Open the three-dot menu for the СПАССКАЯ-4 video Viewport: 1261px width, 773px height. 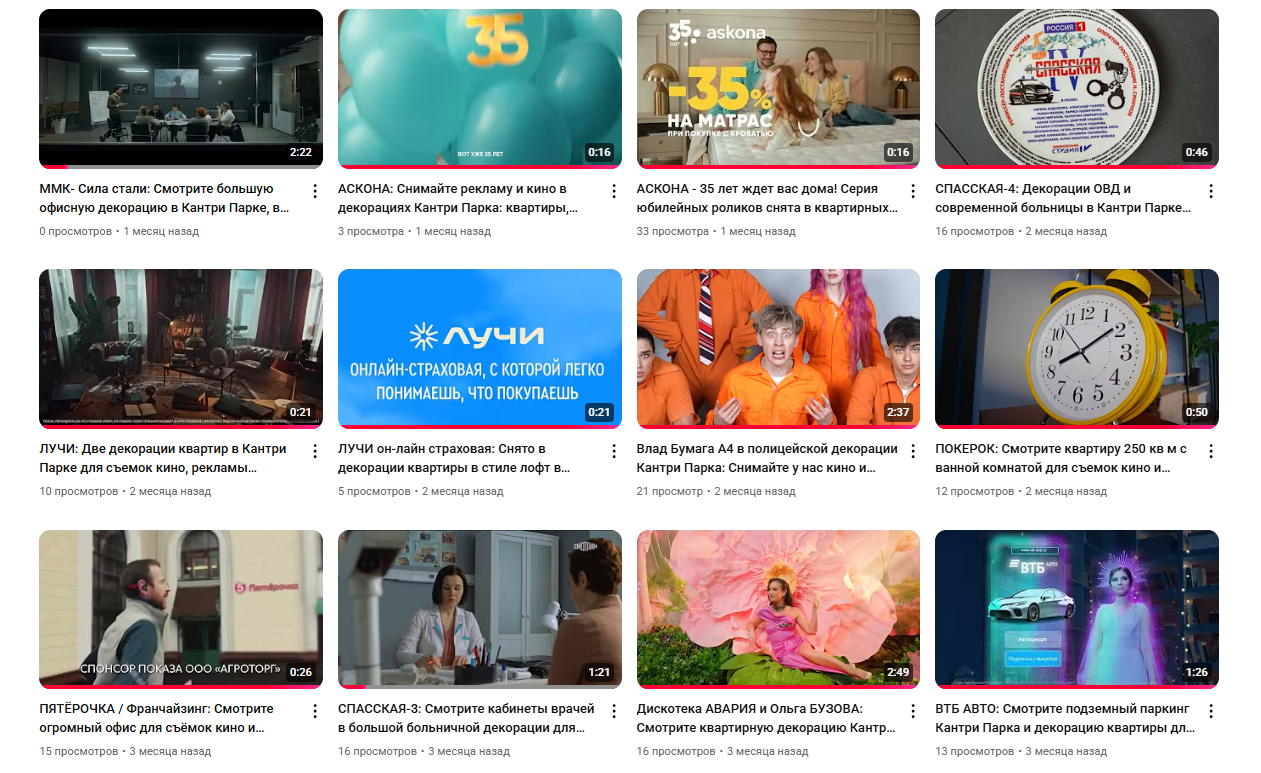point(1210,191)
